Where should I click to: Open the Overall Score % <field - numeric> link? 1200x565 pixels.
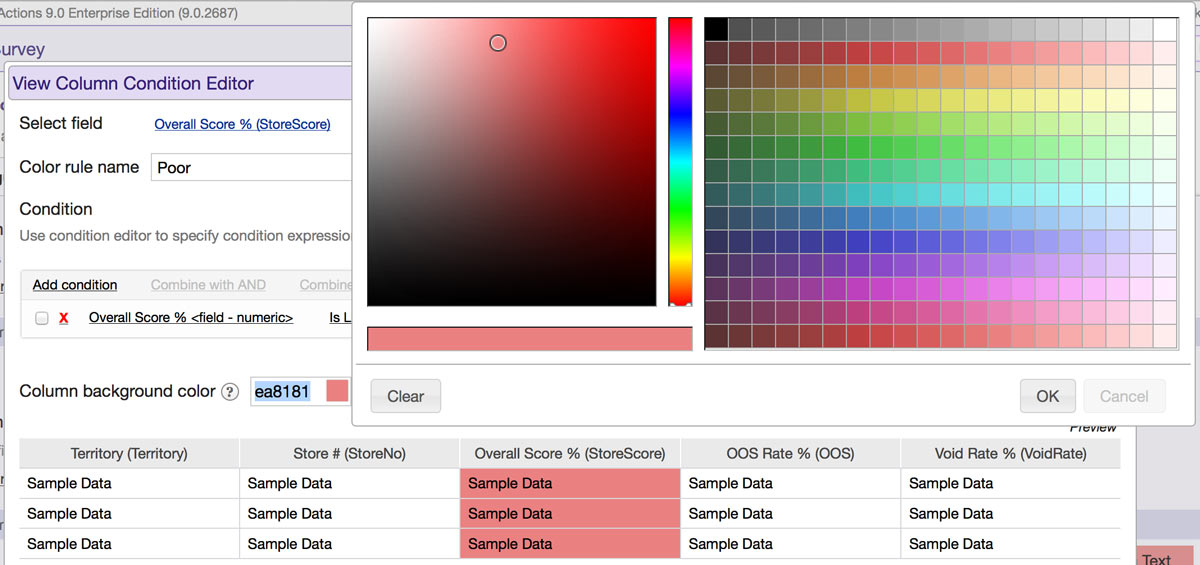pos(190,318)
